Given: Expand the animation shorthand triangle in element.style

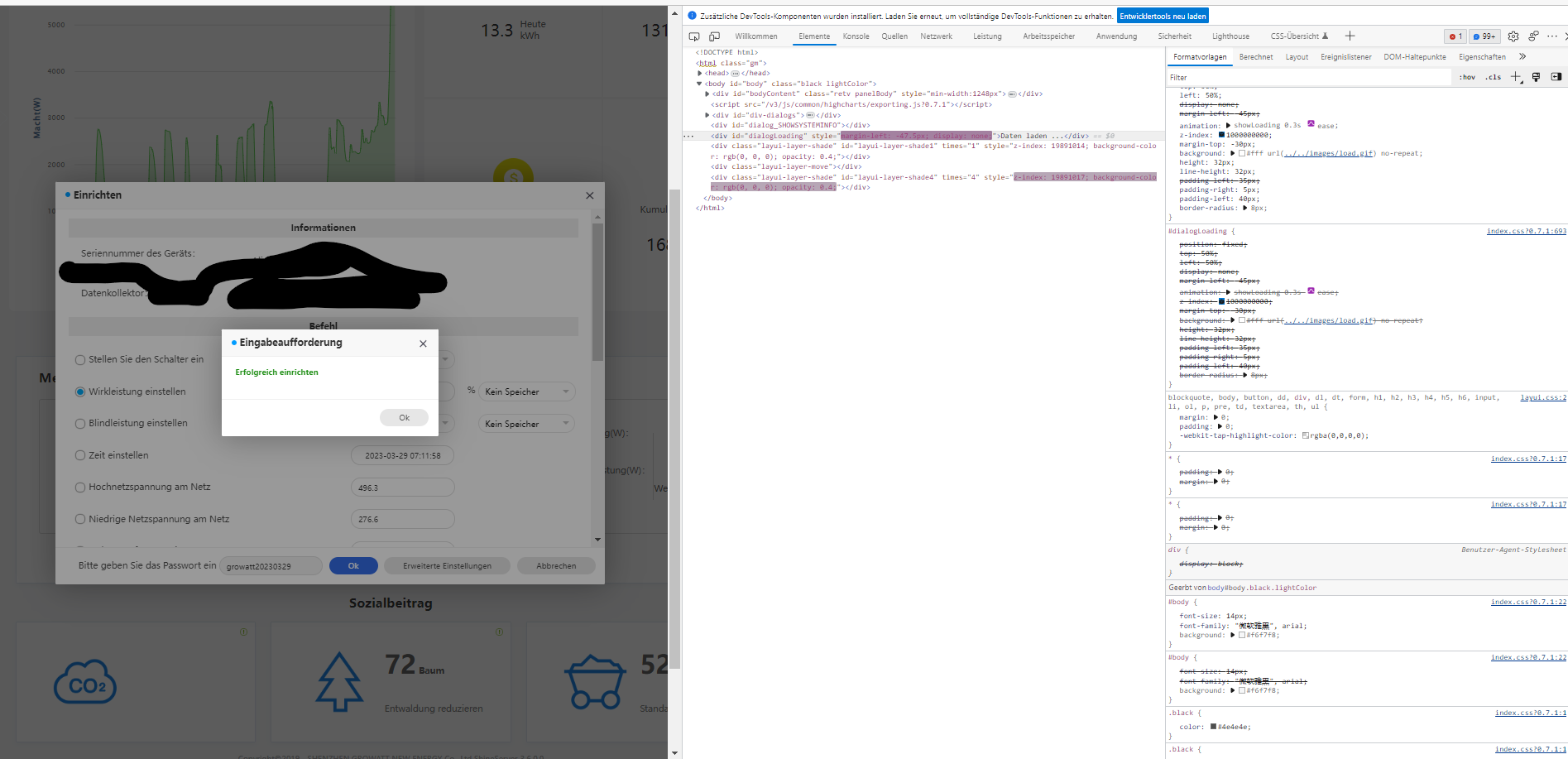Looking at the screenshot, I should point(1228,126).
